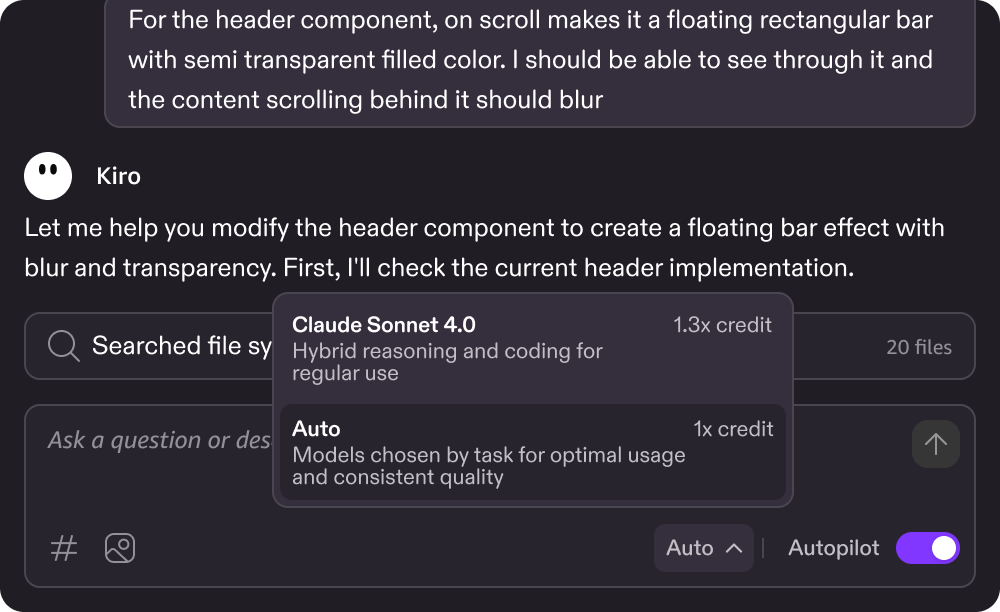This screenshot has width=1000, height=612.
Task: Click the Kiro avatar face icon
Action: [x=47, y=175]
